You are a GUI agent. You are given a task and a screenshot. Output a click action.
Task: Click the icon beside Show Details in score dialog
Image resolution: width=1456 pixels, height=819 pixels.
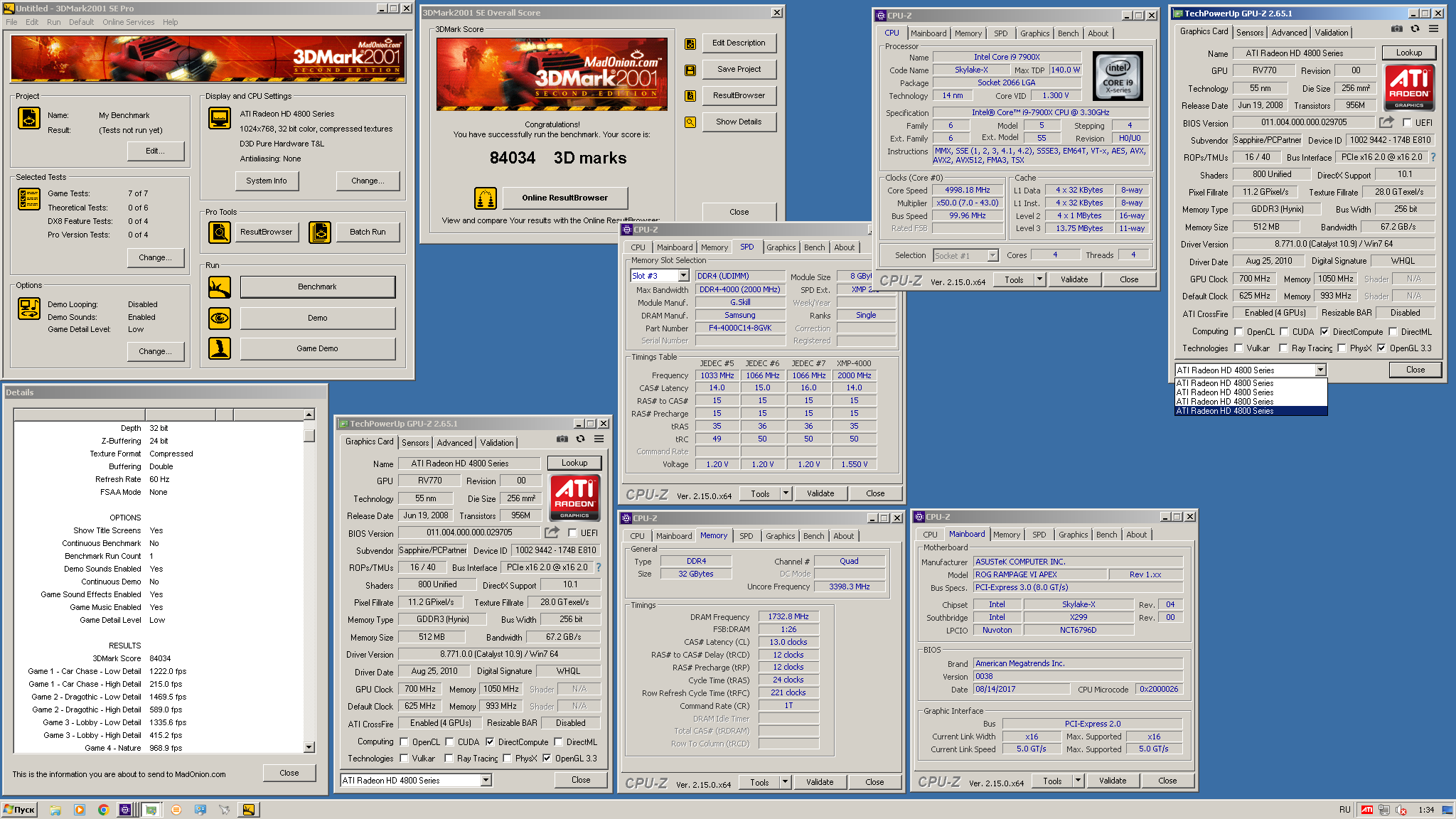coord(690,122)
